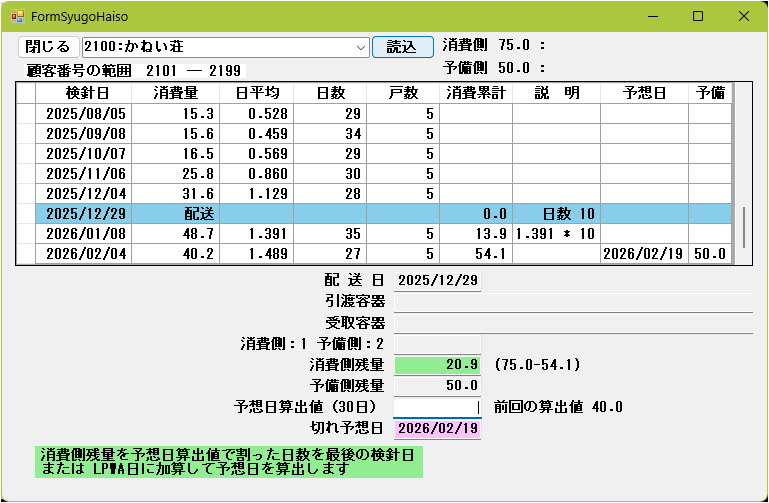Click the 予想日算出値 input field
The image size is (769, 503).
[x=438, y=407]
